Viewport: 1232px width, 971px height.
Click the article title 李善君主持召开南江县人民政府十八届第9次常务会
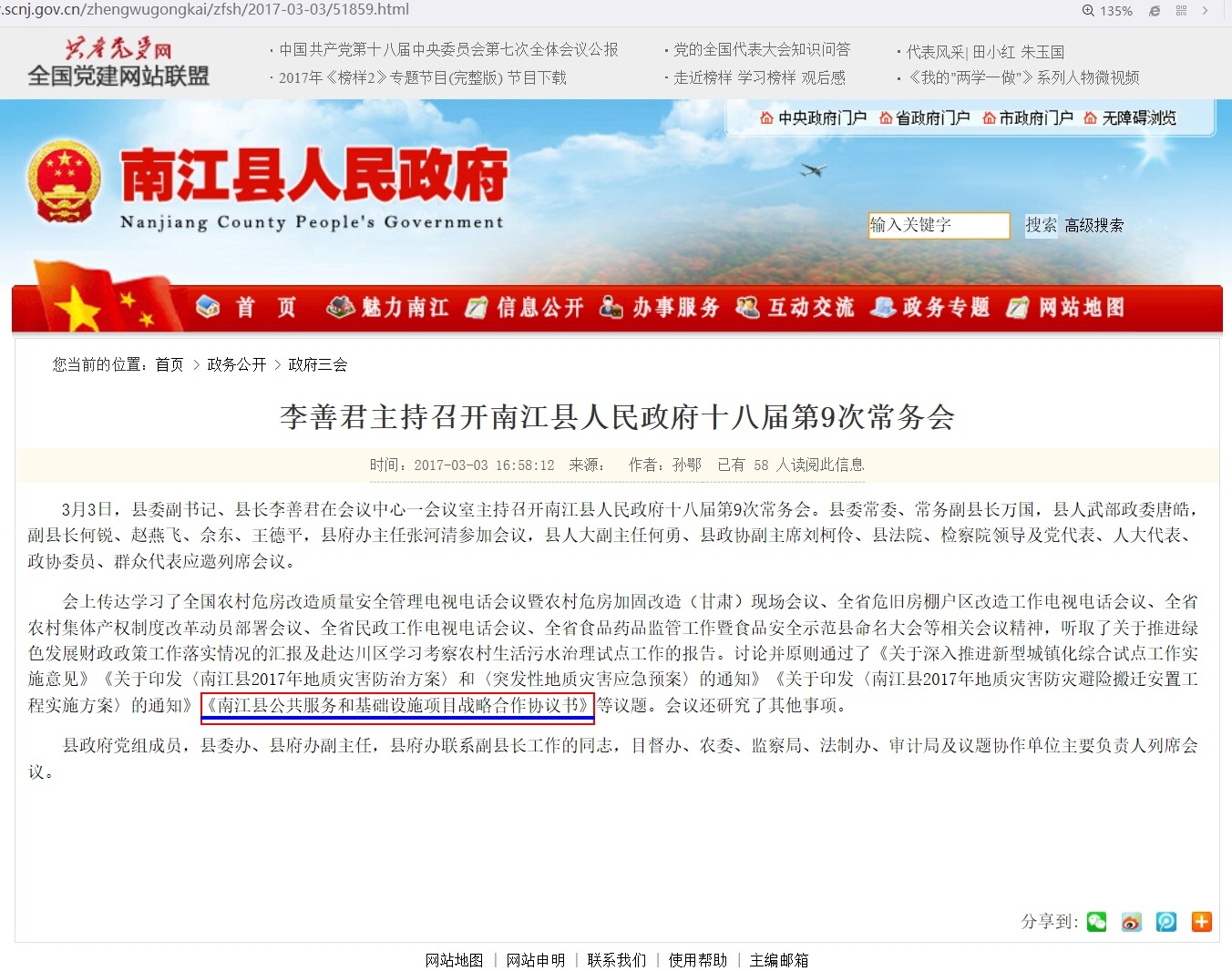point(617,417)
